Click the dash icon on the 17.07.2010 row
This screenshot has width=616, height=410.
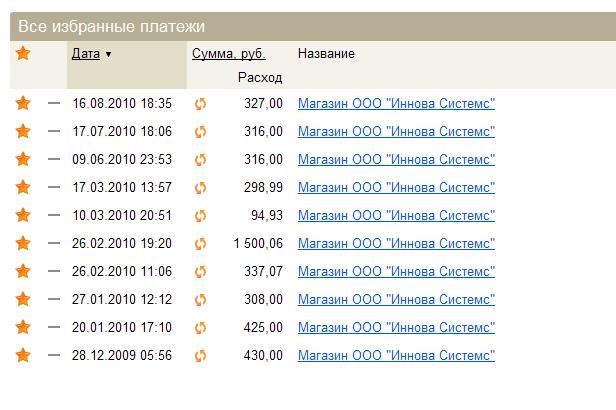pos(54,131)
